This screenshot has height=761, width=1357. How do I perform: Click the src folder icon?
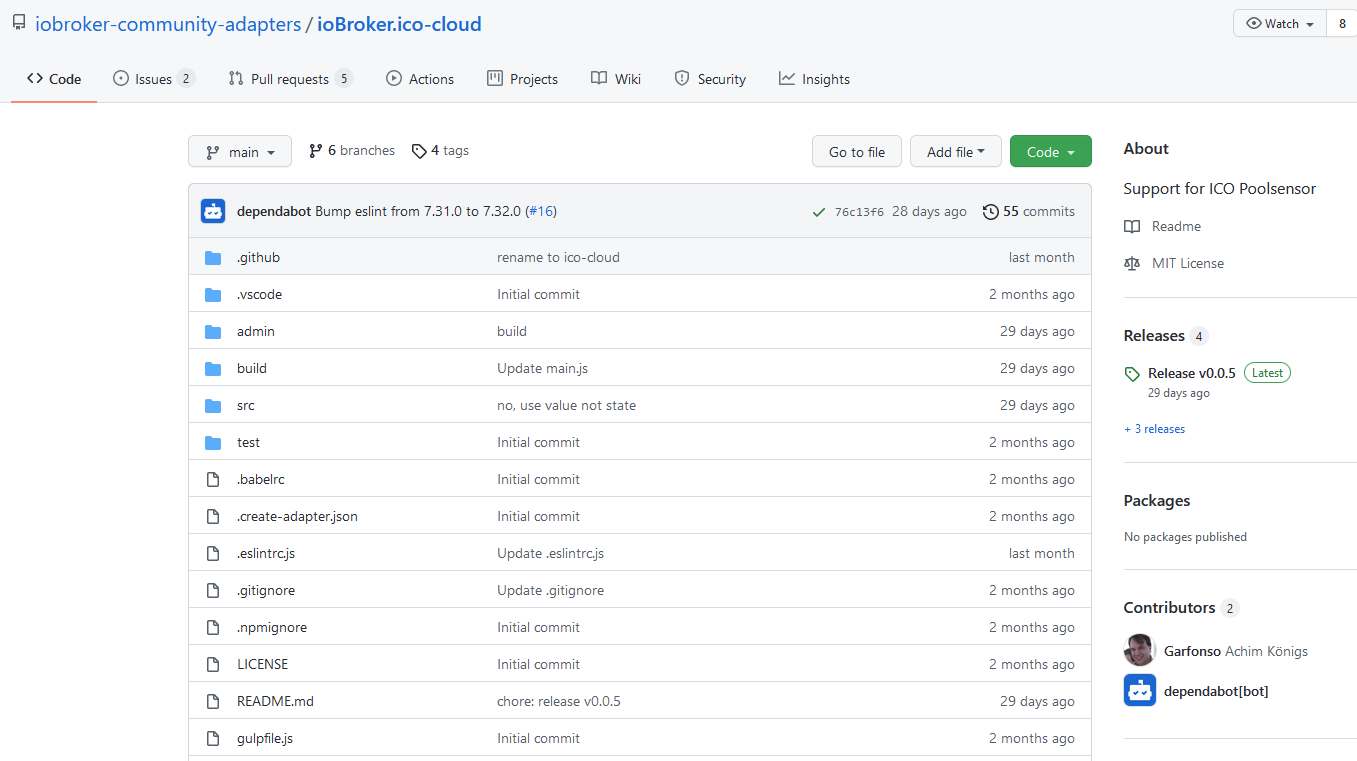[x=213, y=406]
